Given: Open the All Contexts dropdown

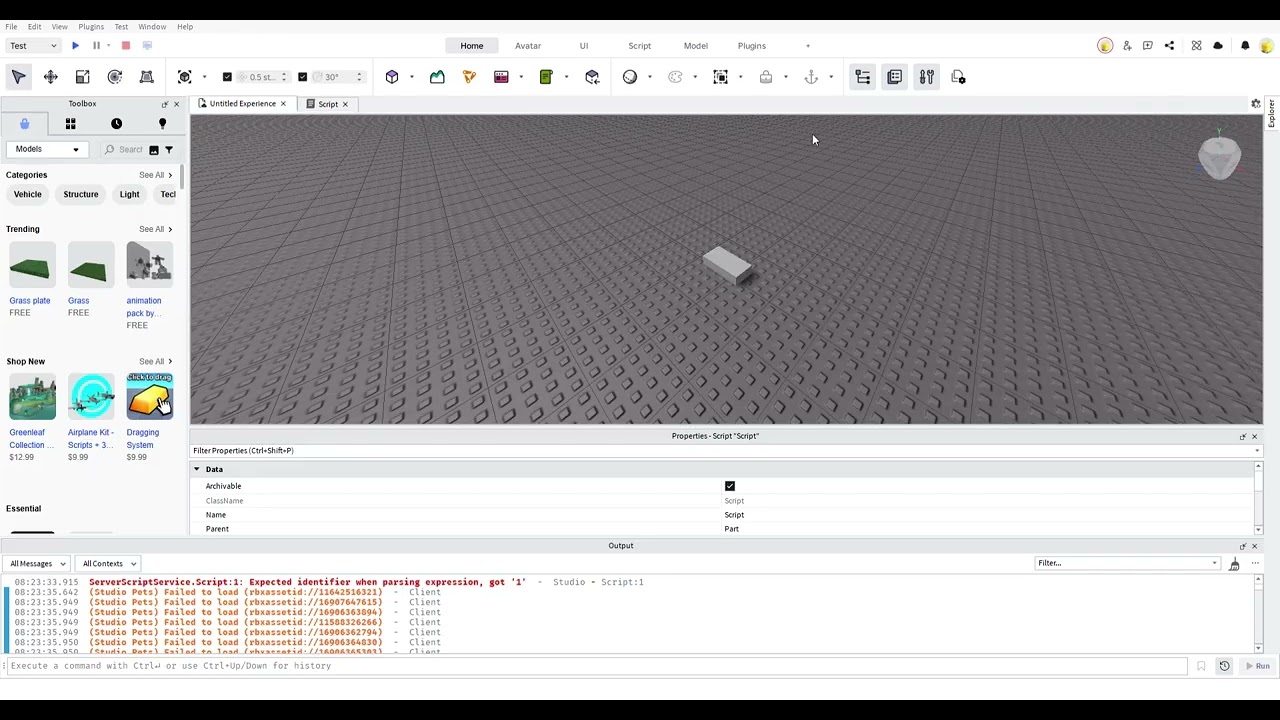Looking at the screenshot, I should (108, 563).
